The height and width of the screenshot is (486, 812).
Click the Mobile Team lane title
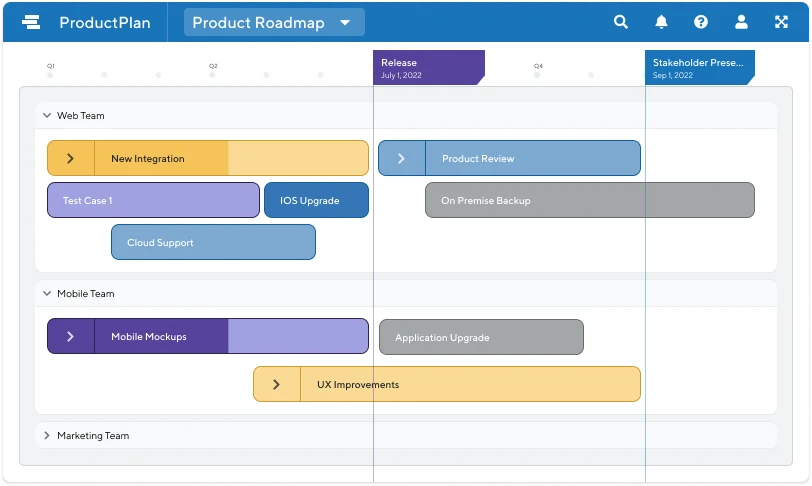click(85, 293)
